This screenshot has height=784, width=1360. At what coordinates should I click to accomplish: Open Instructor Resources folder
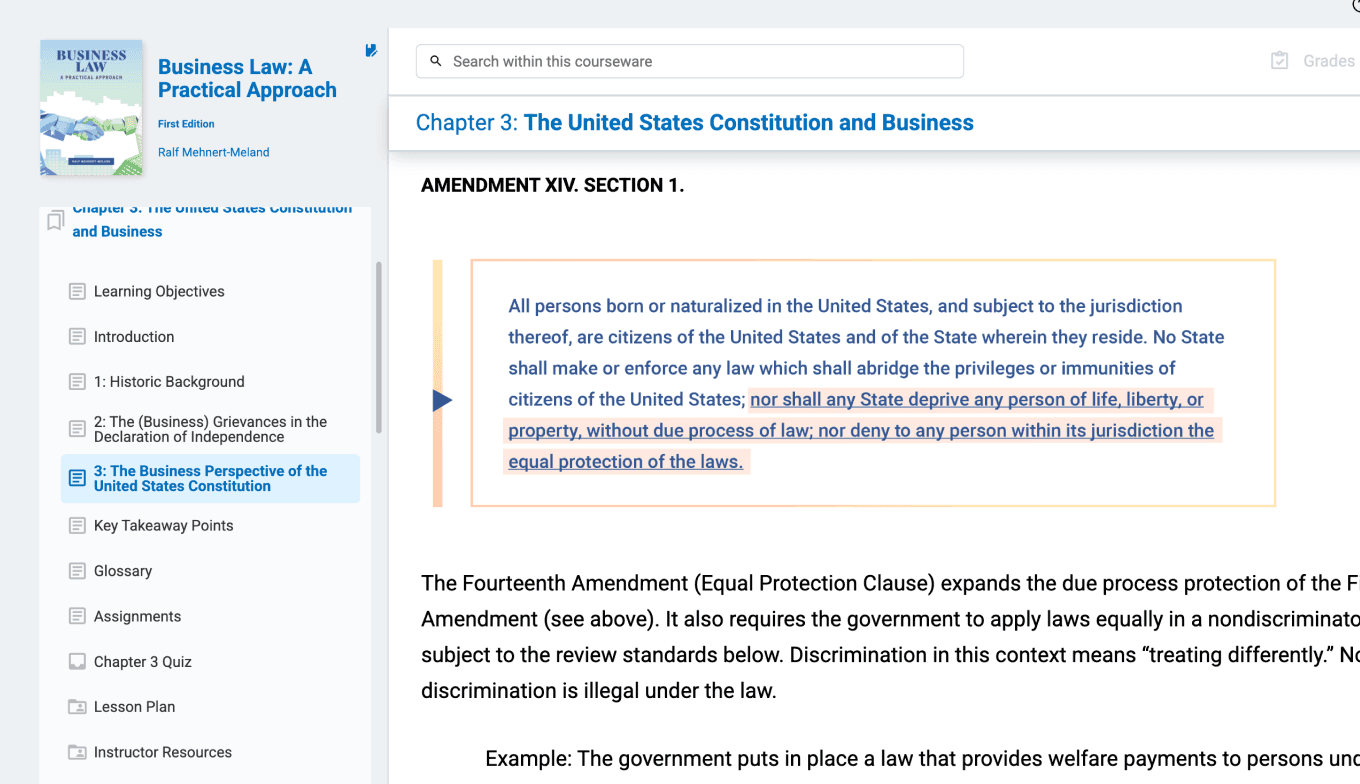point(162,752)
